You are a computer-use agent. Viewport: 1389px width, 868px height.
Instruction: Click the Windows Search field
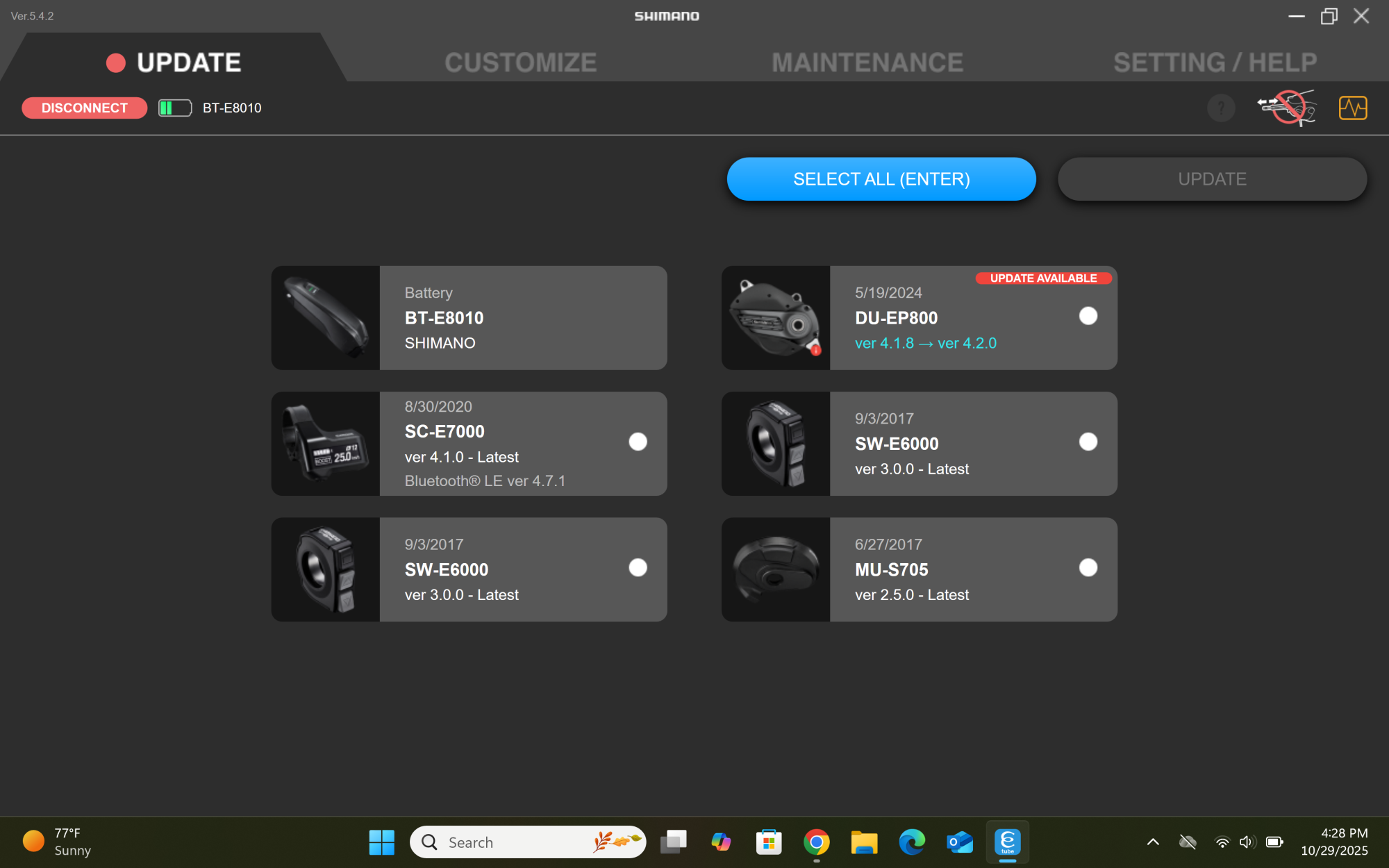pos(528,842)
